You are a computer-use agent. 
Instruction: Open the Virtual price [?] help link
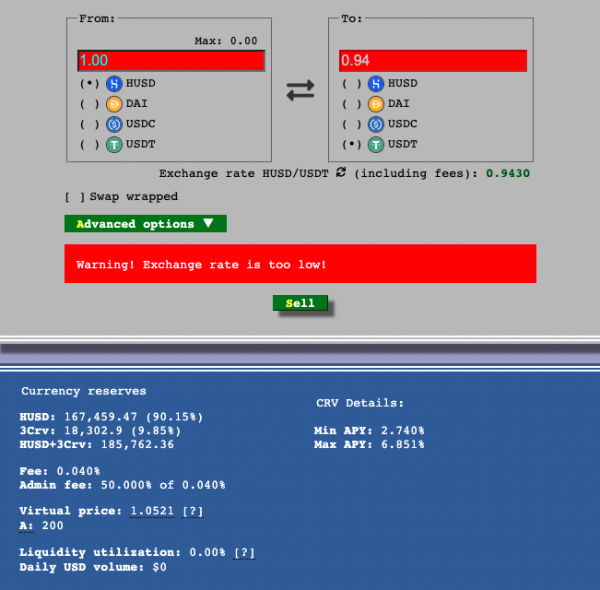pos(192,511)
